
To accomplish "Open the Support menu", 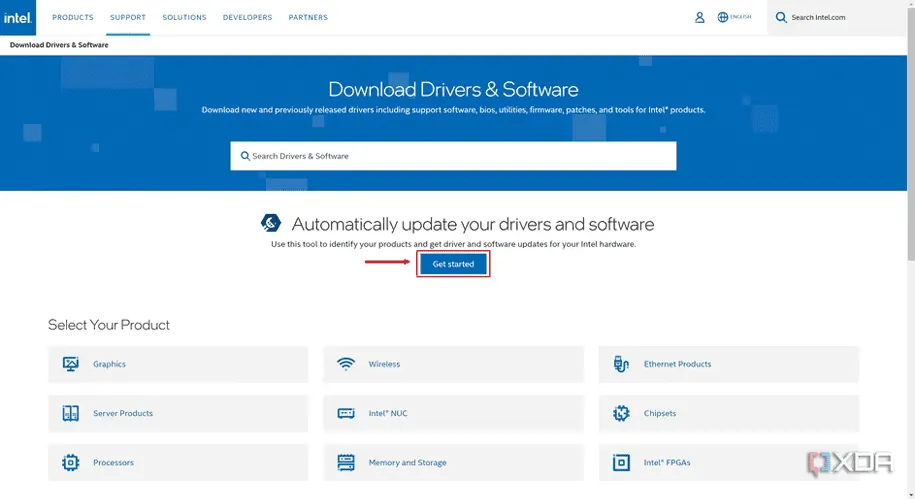I will coord(128,17).
